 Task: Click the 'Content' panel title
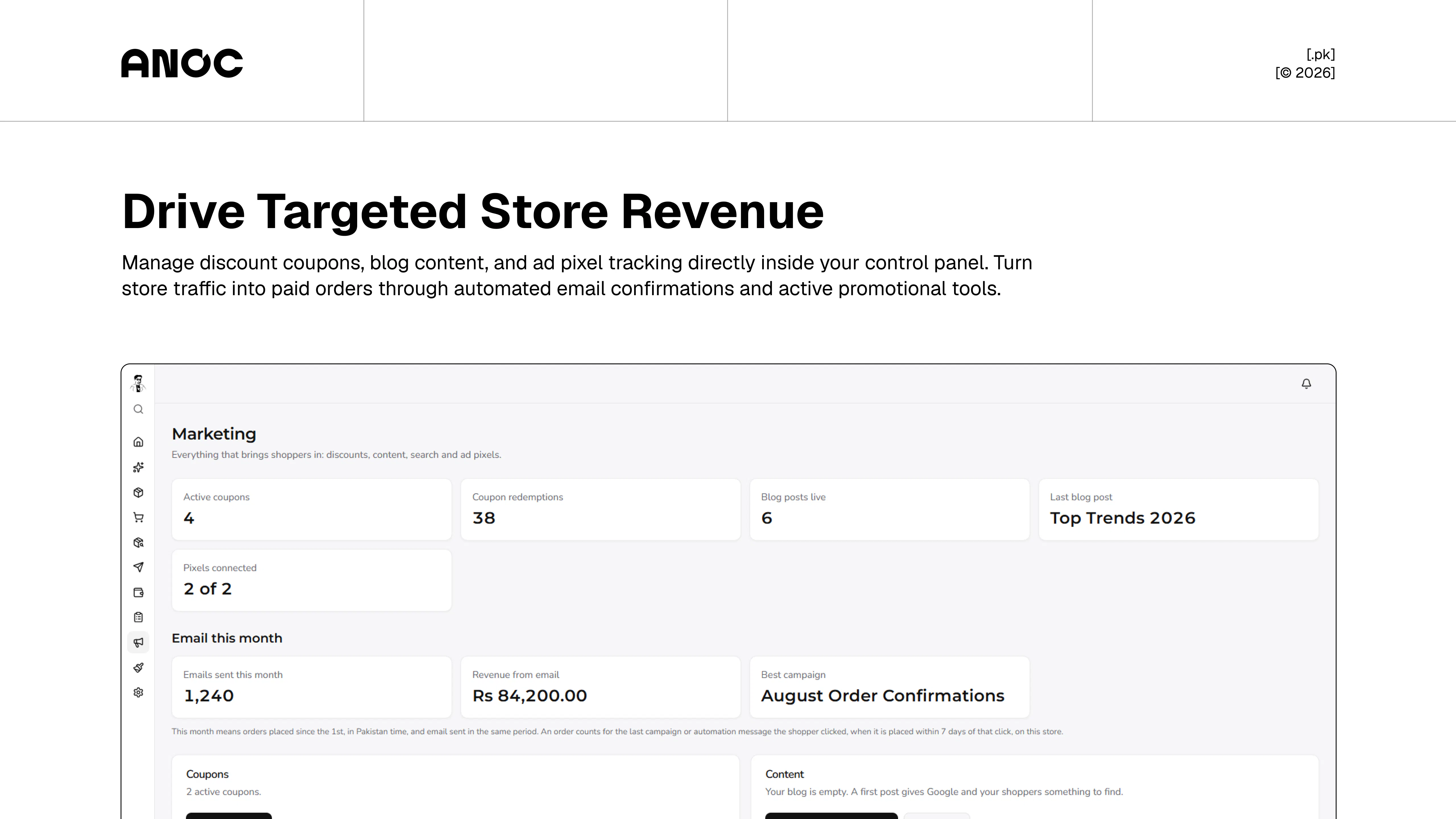click(x=785, y=774)
